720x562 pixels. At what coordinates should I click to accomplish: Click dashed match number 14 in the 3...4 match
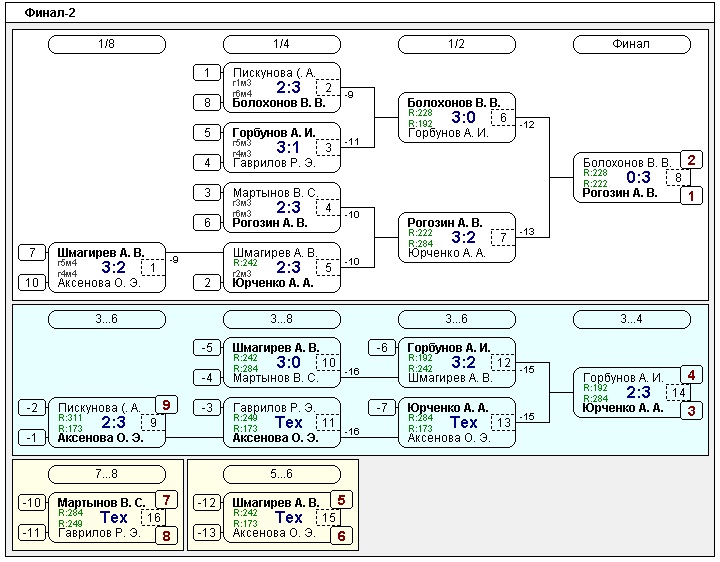[679, 393]
